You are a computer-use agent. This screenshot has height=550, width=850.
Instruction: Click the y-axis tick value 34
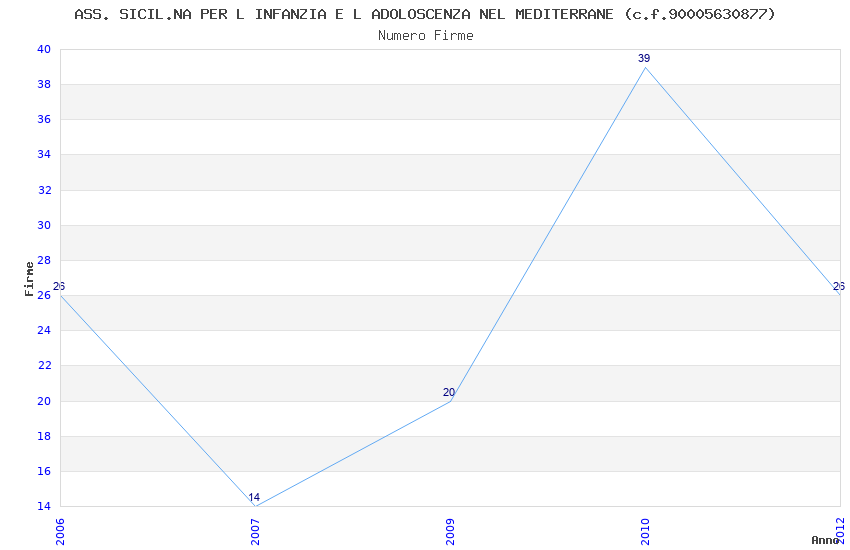(44, 154)
